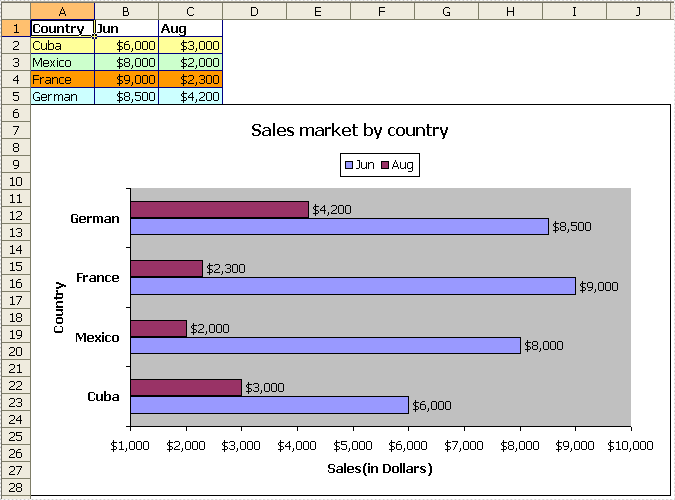
Task: Select the France Aug bar in chart
Action: click(x=166, y=269)
